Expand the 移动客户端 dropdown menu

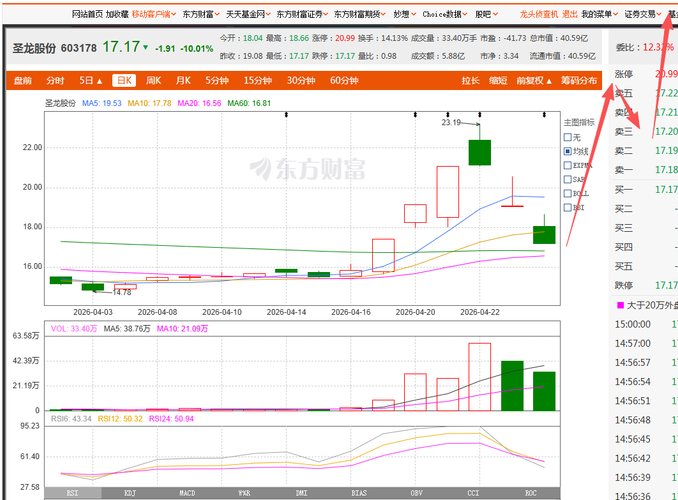coord(154,14)
